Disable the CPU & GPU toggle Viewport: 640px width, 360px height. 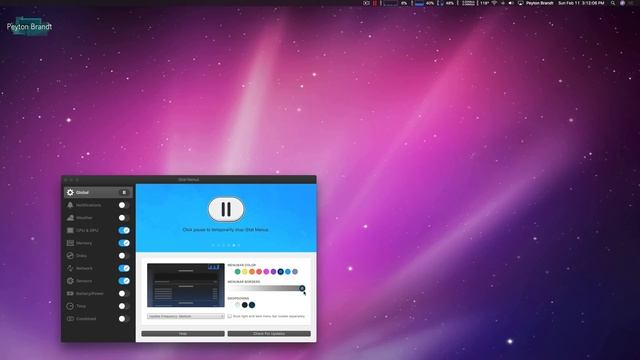pos(124,230)
